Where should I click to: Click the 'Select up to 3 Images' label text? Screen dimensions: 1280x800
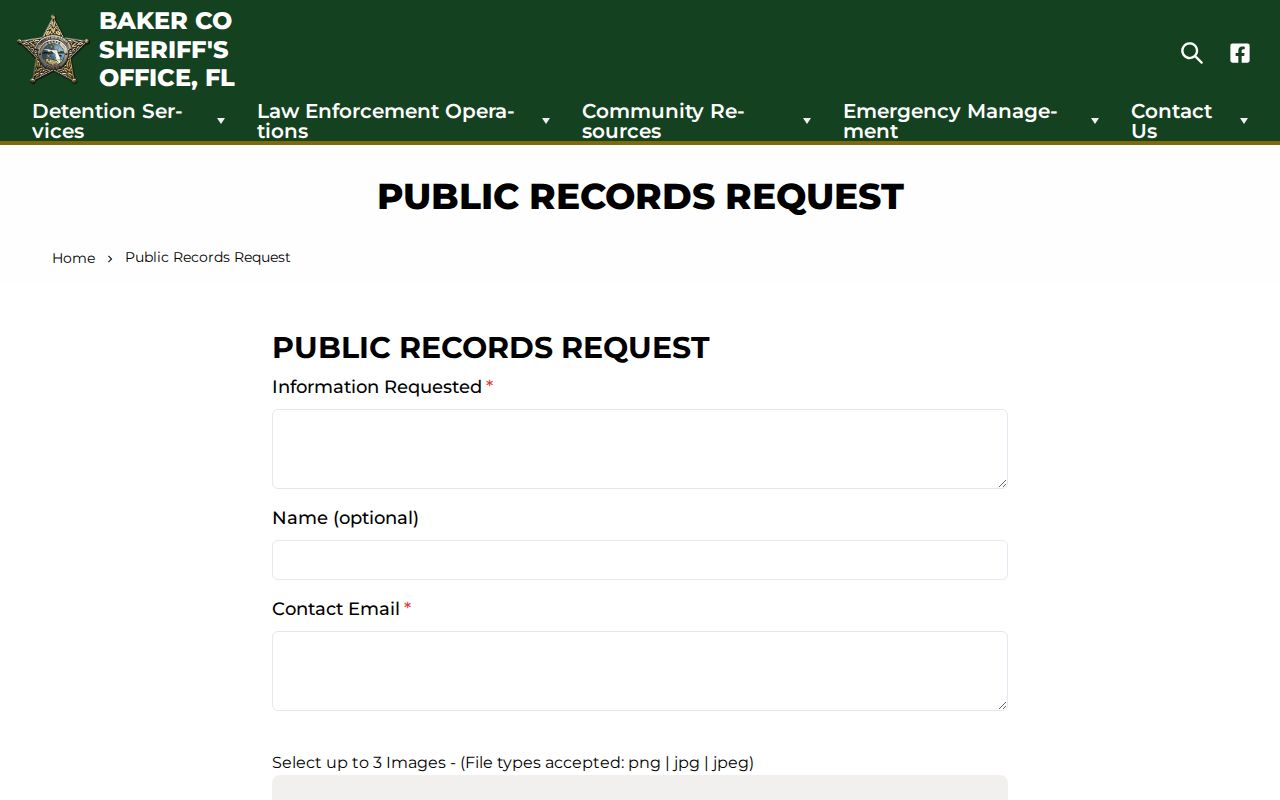(x=513, y=763)
